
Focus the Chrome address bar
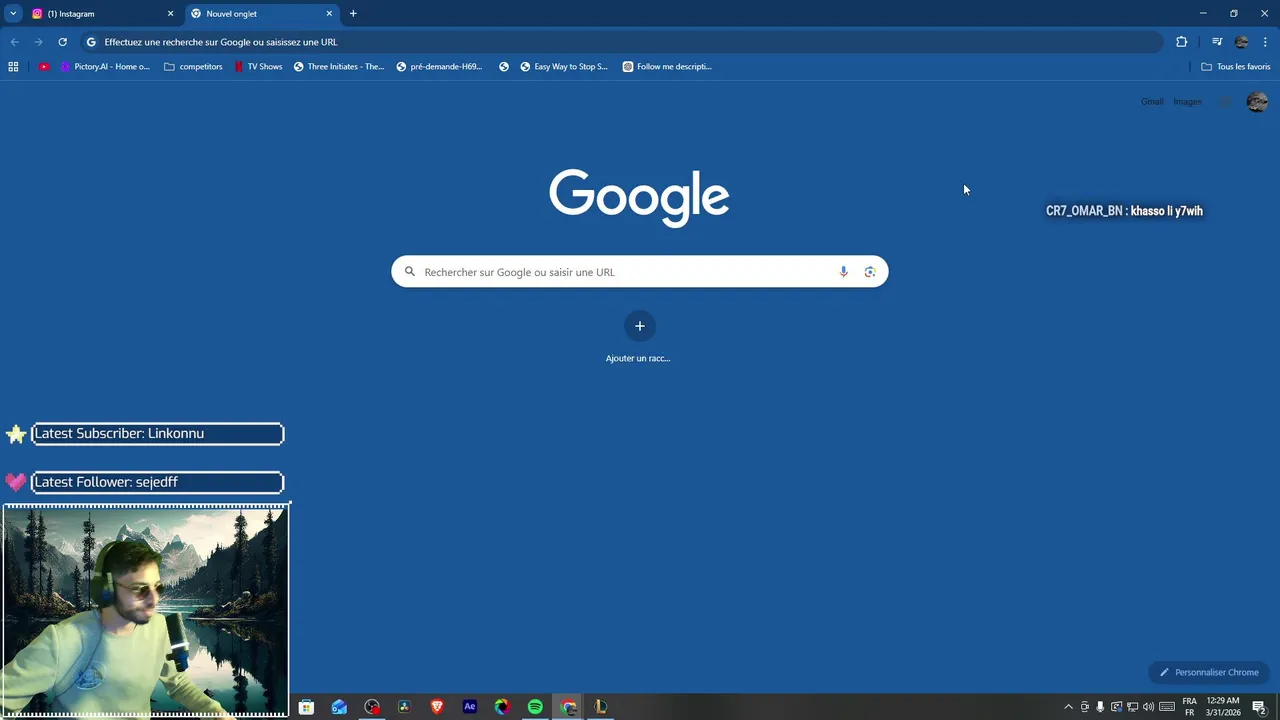click(x=620, y=42)
